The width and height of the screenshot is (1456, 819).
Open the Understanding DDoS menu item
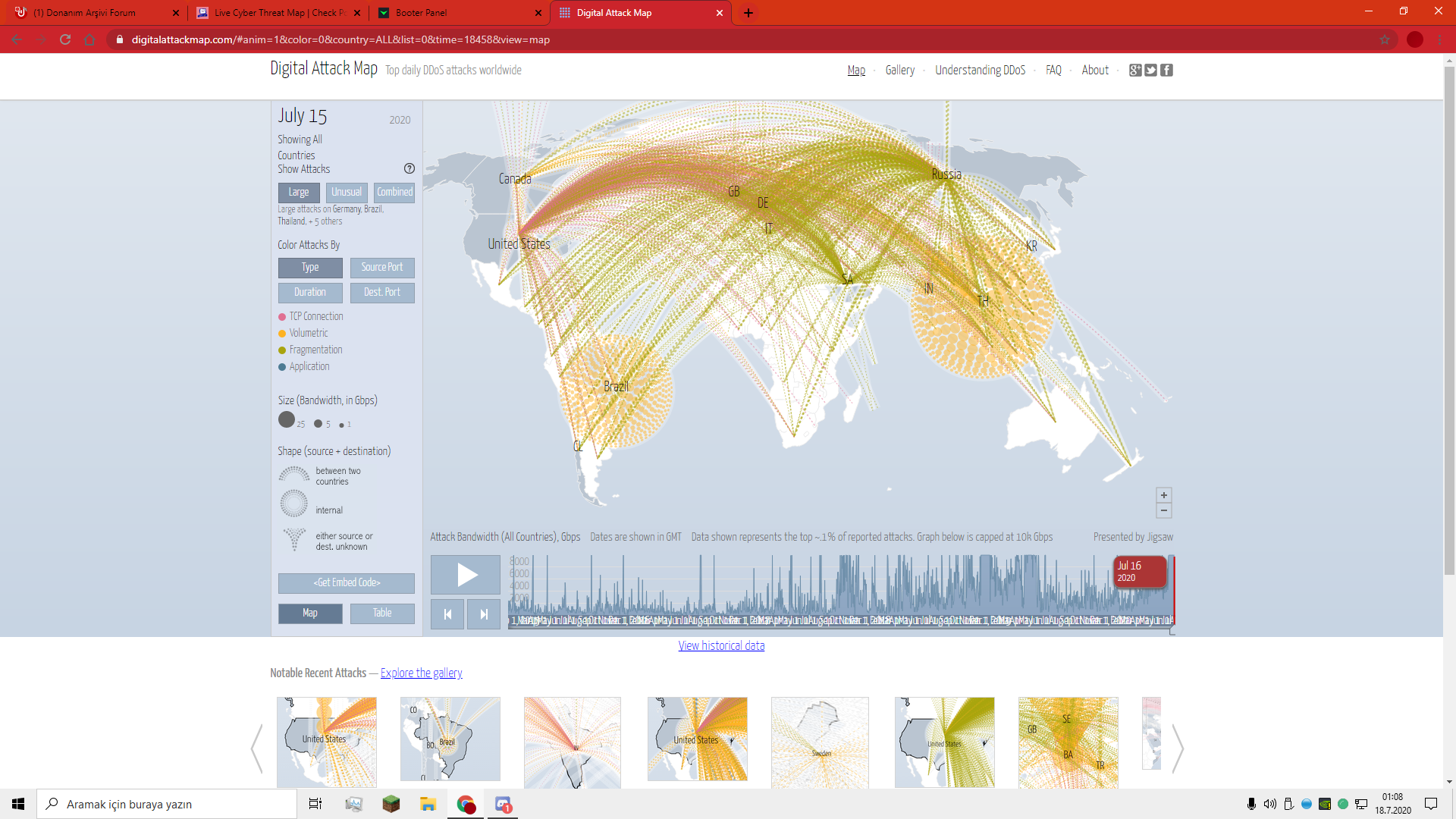pos(980,70)
